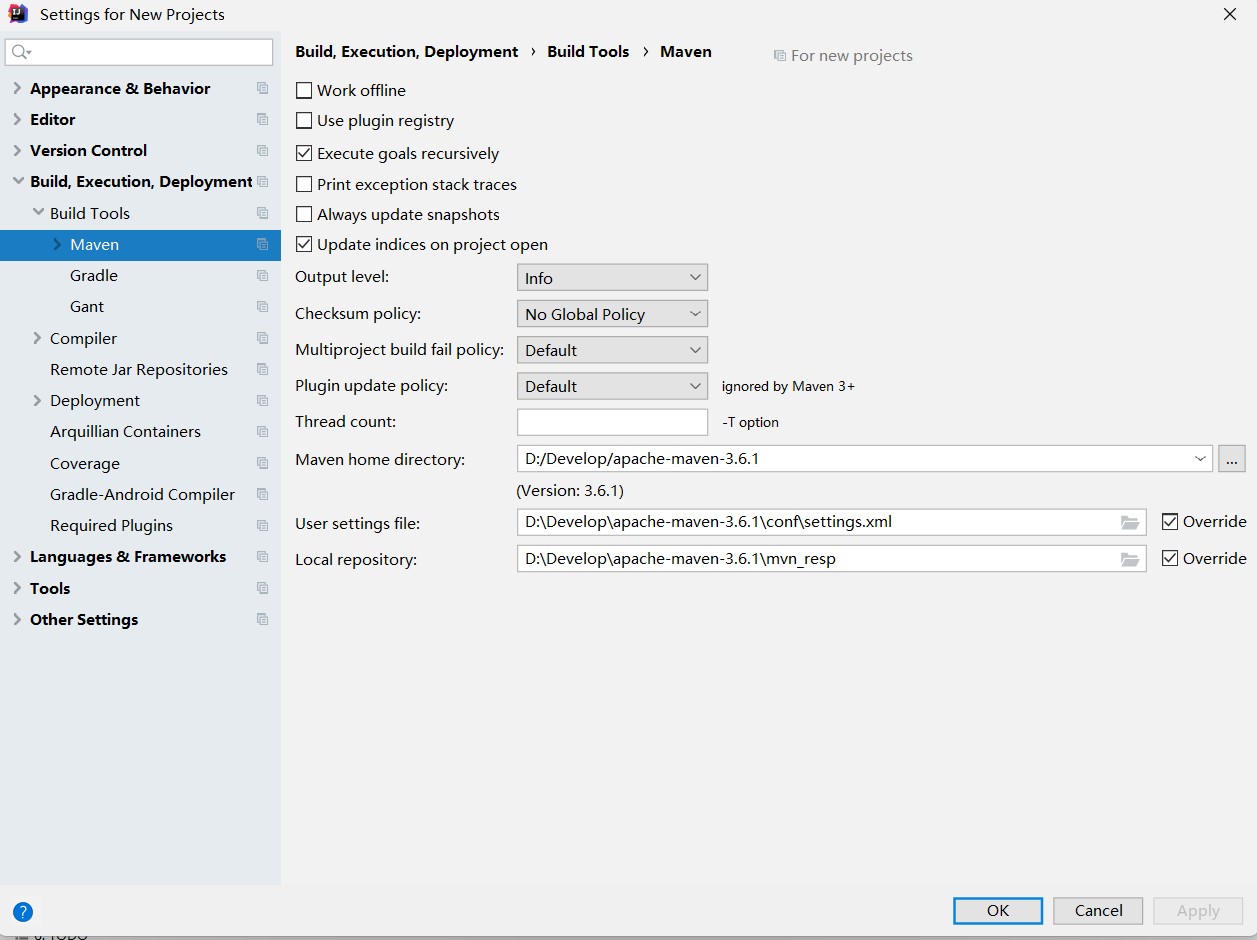Click the copy icon on the Maven row
Image resolution: width=1257 pixels, height=940 pixels.
(263, 244)
